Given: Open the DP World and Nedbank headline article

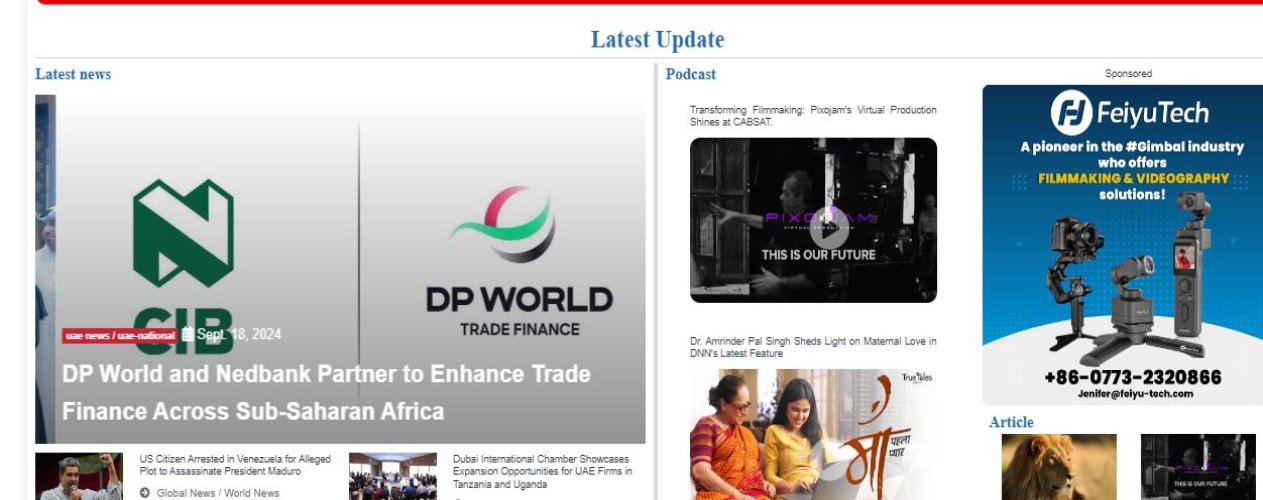Looking at the screenshot, I should pyautogui.click(x=326, y=392).
